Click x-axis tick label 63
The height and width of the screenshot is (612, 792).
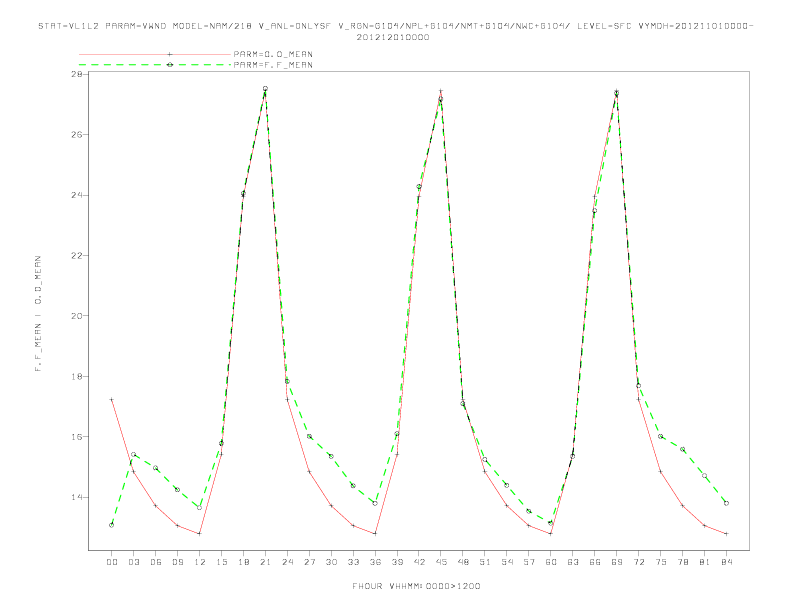pyautogui.click(x=573, y=562)
